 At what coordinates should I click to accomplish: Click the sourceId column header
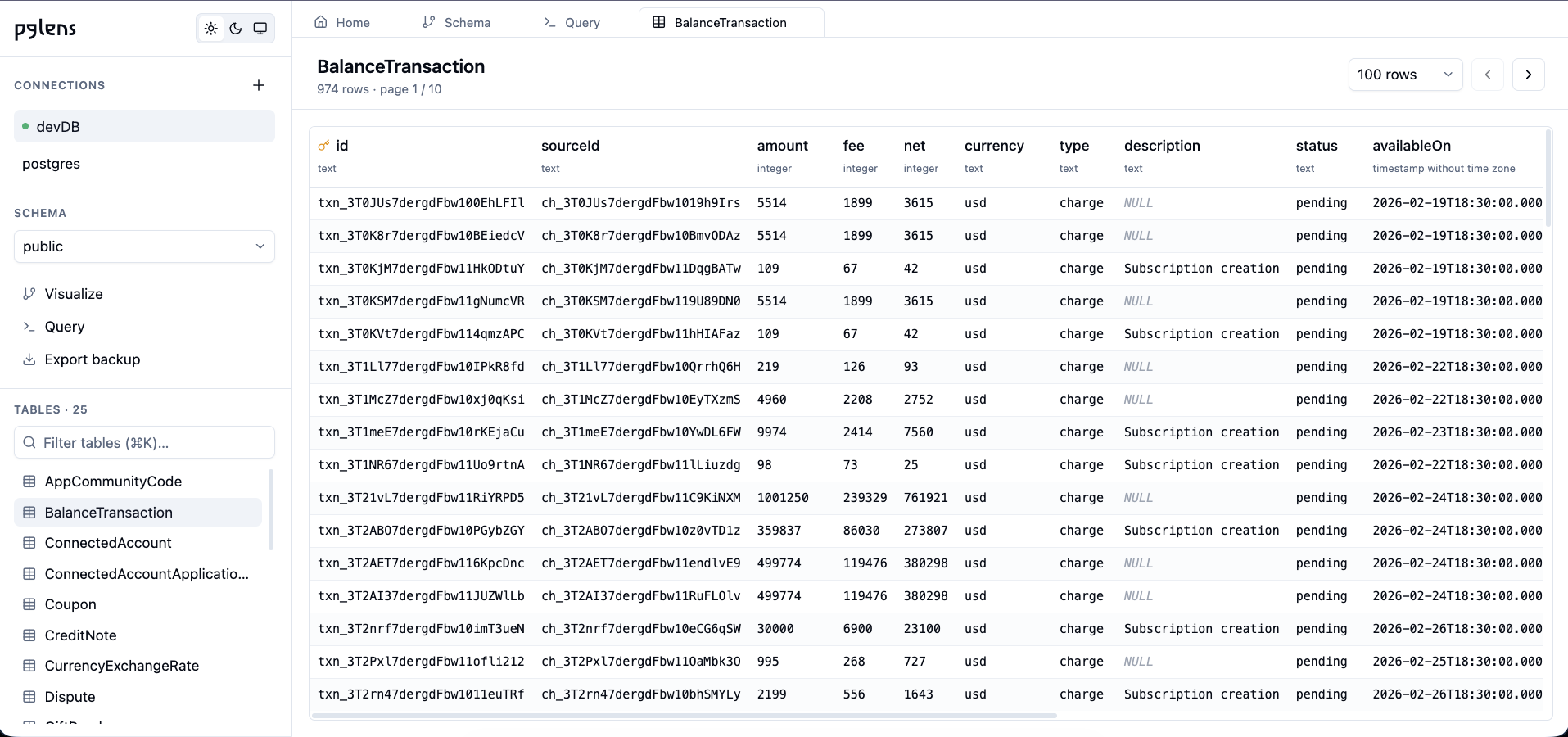571,146
